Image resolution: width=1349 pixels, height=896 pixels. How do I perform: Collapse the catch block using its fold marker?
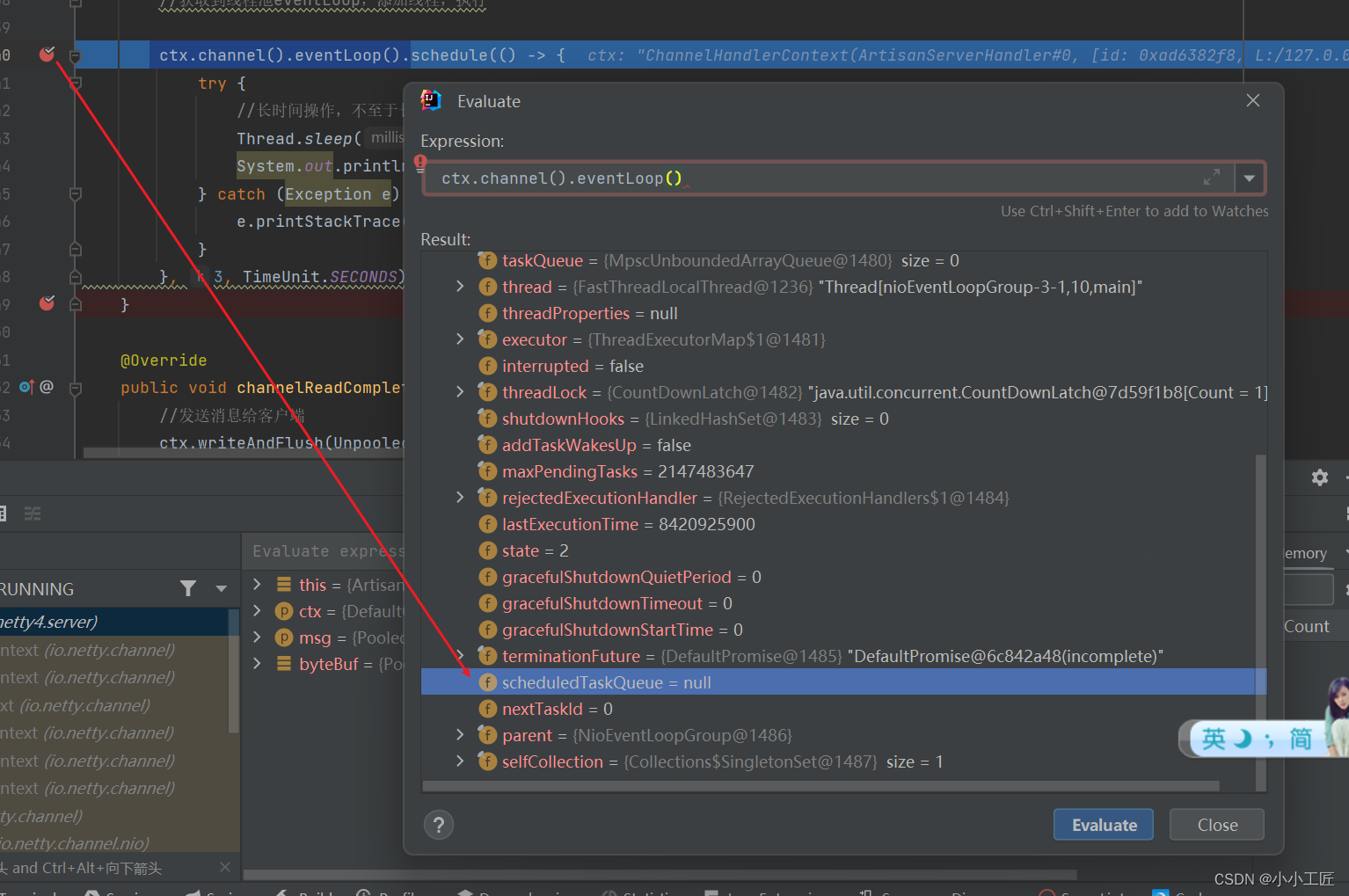click(x=76, y=193)
